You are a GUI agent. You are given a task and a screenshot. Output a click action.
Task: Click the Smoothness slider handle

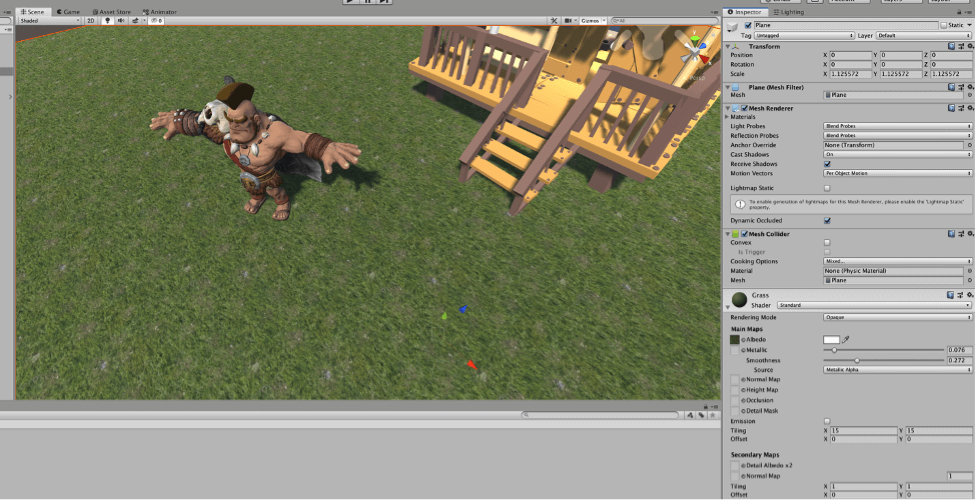coord(857,360)
